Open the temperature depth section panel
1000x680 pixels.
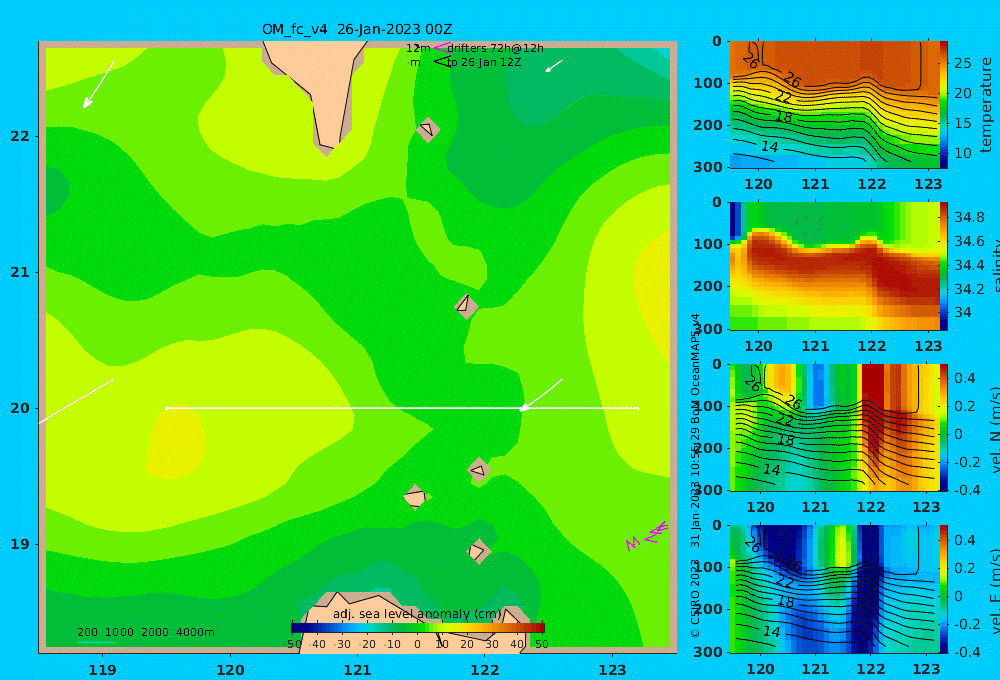pyautogui.click(x=835, y=105)
